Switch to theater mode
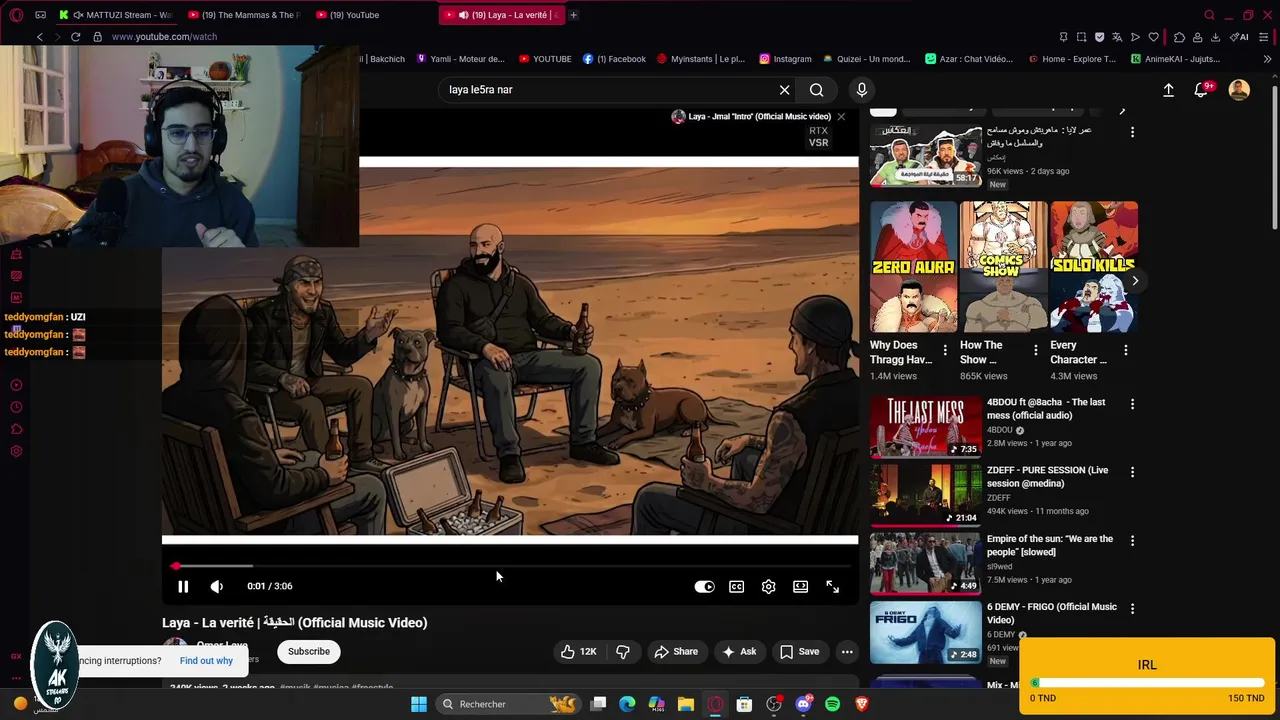 tap(800, 587)
